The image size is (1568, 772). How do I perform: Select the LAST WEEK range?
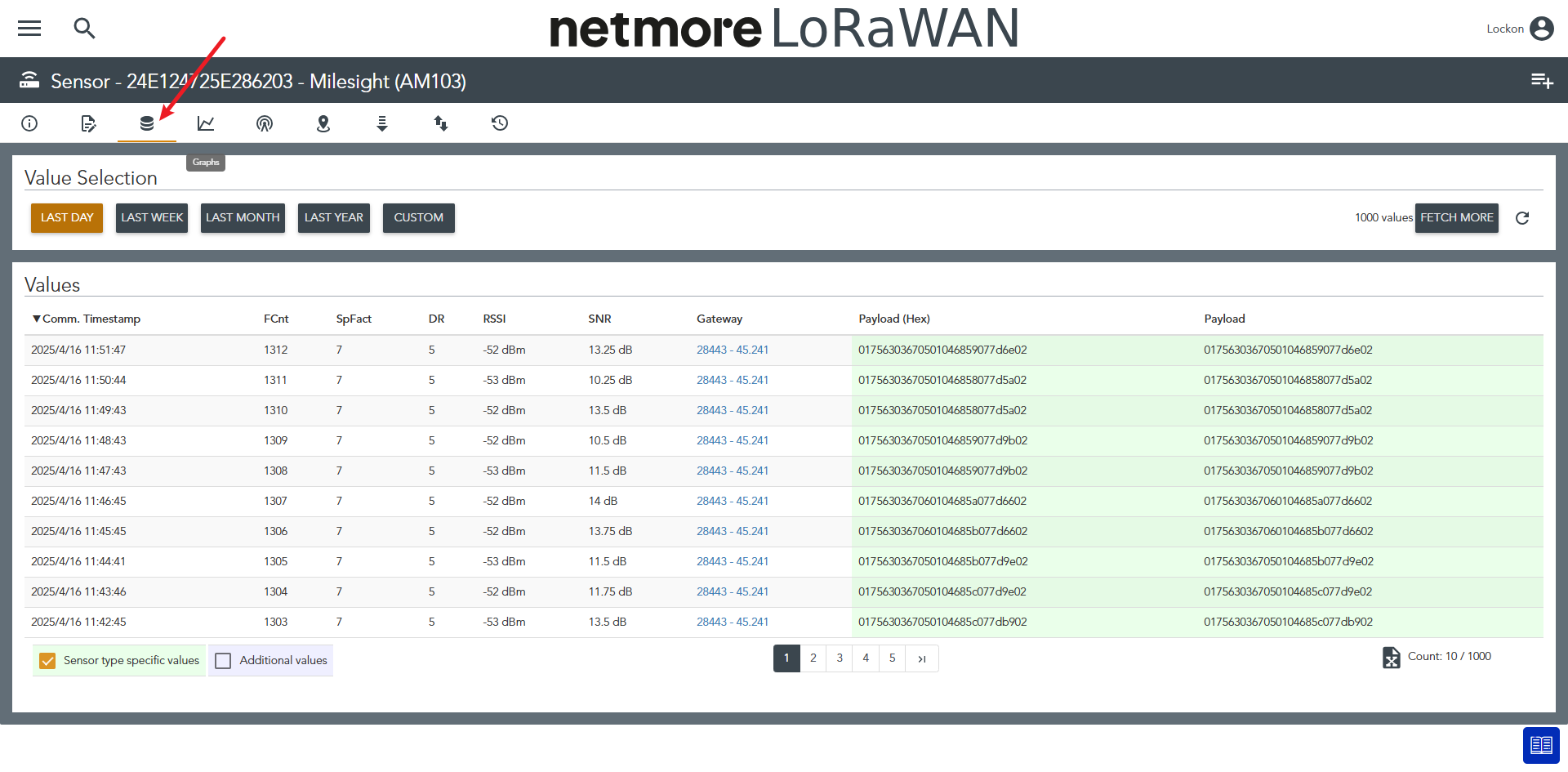152,218
